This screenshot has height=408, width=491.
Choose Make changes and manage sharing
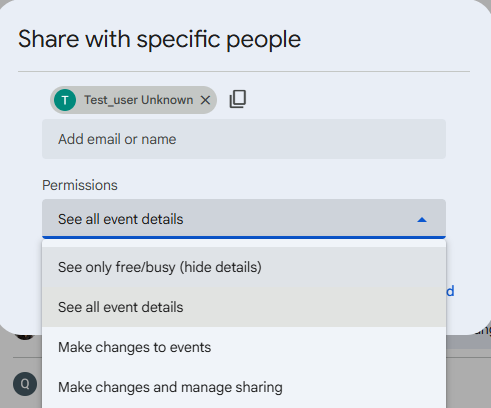244,387
